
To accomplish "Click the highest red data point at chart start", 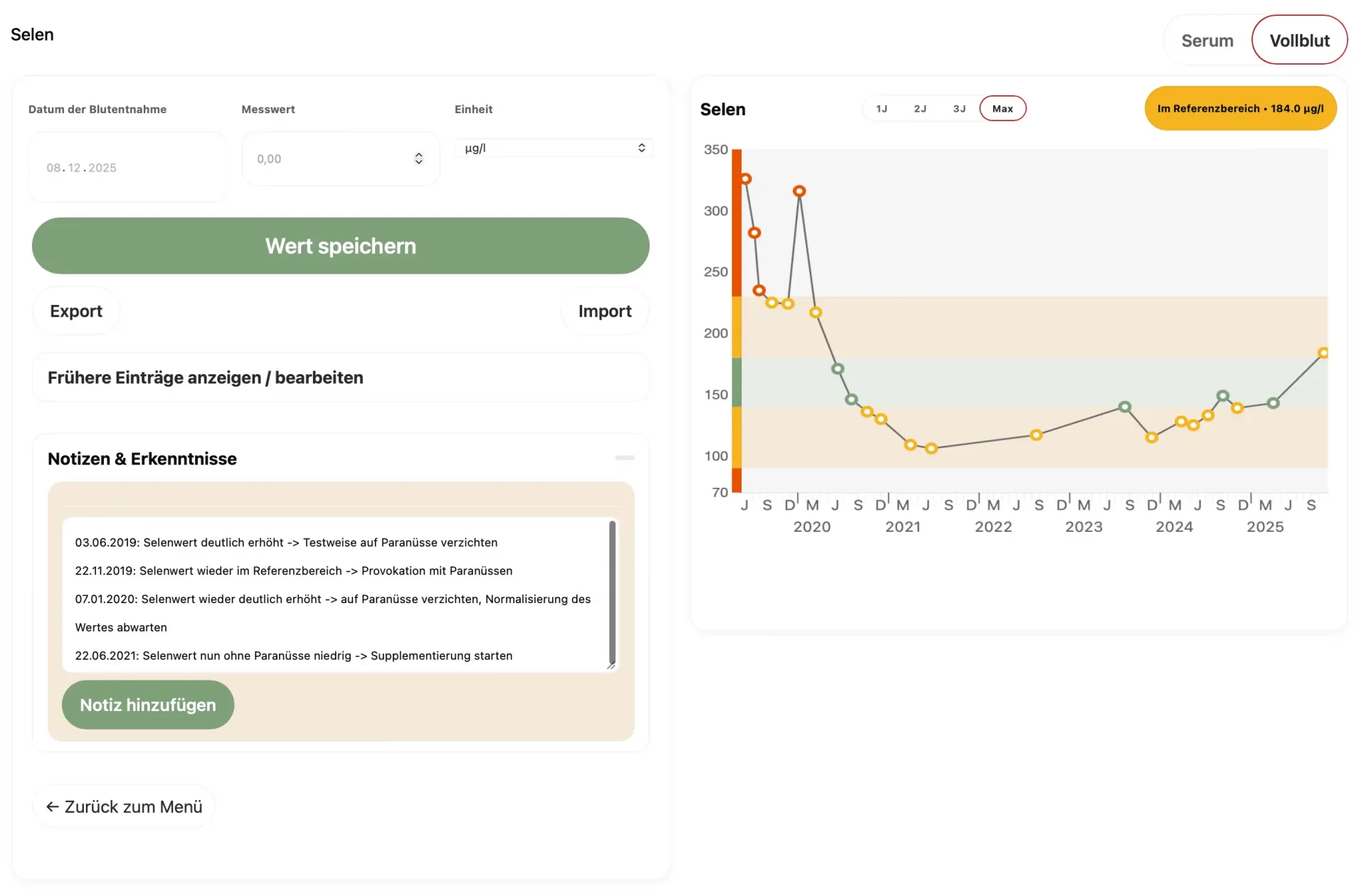I will pyautogui.click(x=746, y=178).
